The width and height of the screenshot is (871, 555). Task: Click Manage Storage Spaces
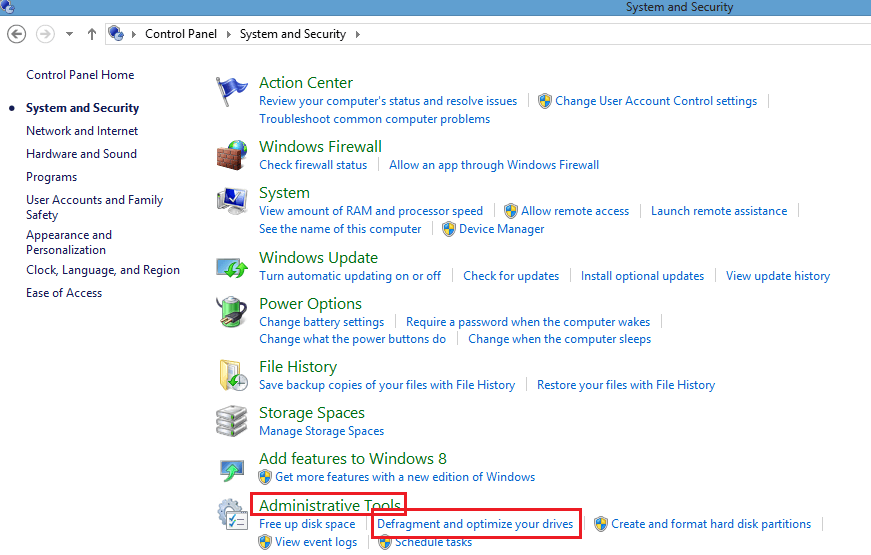click(x=321, y=431)
